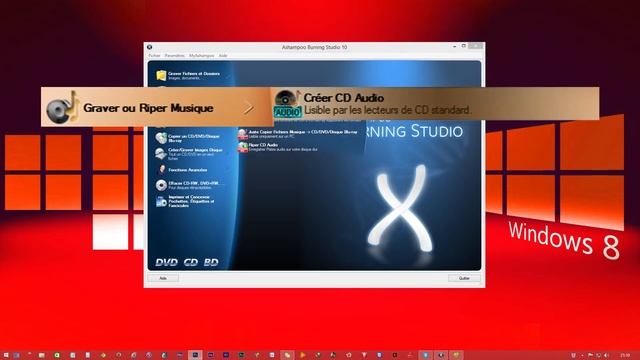Viewport: 640px width, 360px height.
Task: Click the Auto Copier Fichiers Musique icon
Action: (242, 134)
